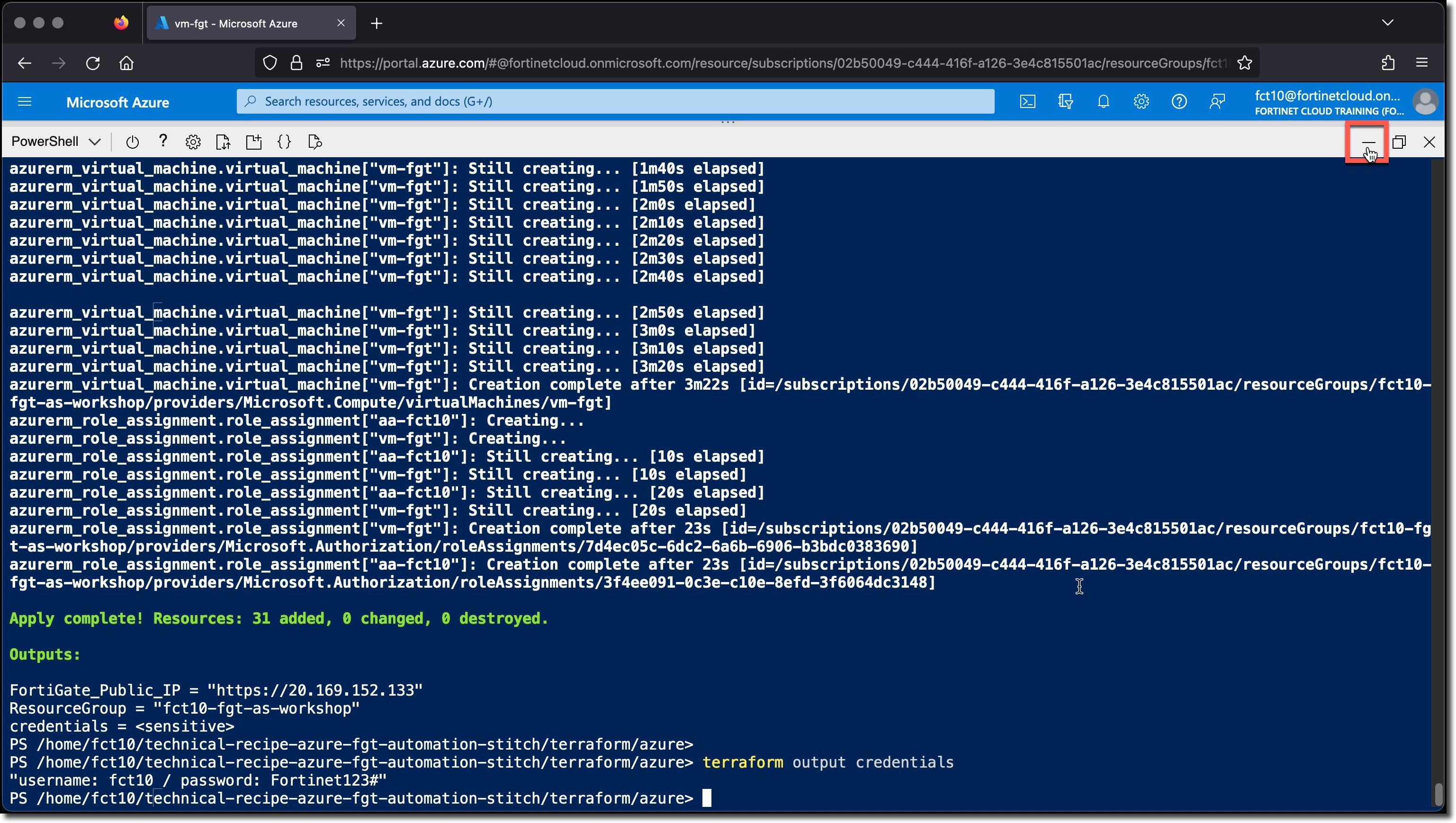1456x823 pixels.
Task: Click the macOS green zoom window button
Action: [58, 23]
